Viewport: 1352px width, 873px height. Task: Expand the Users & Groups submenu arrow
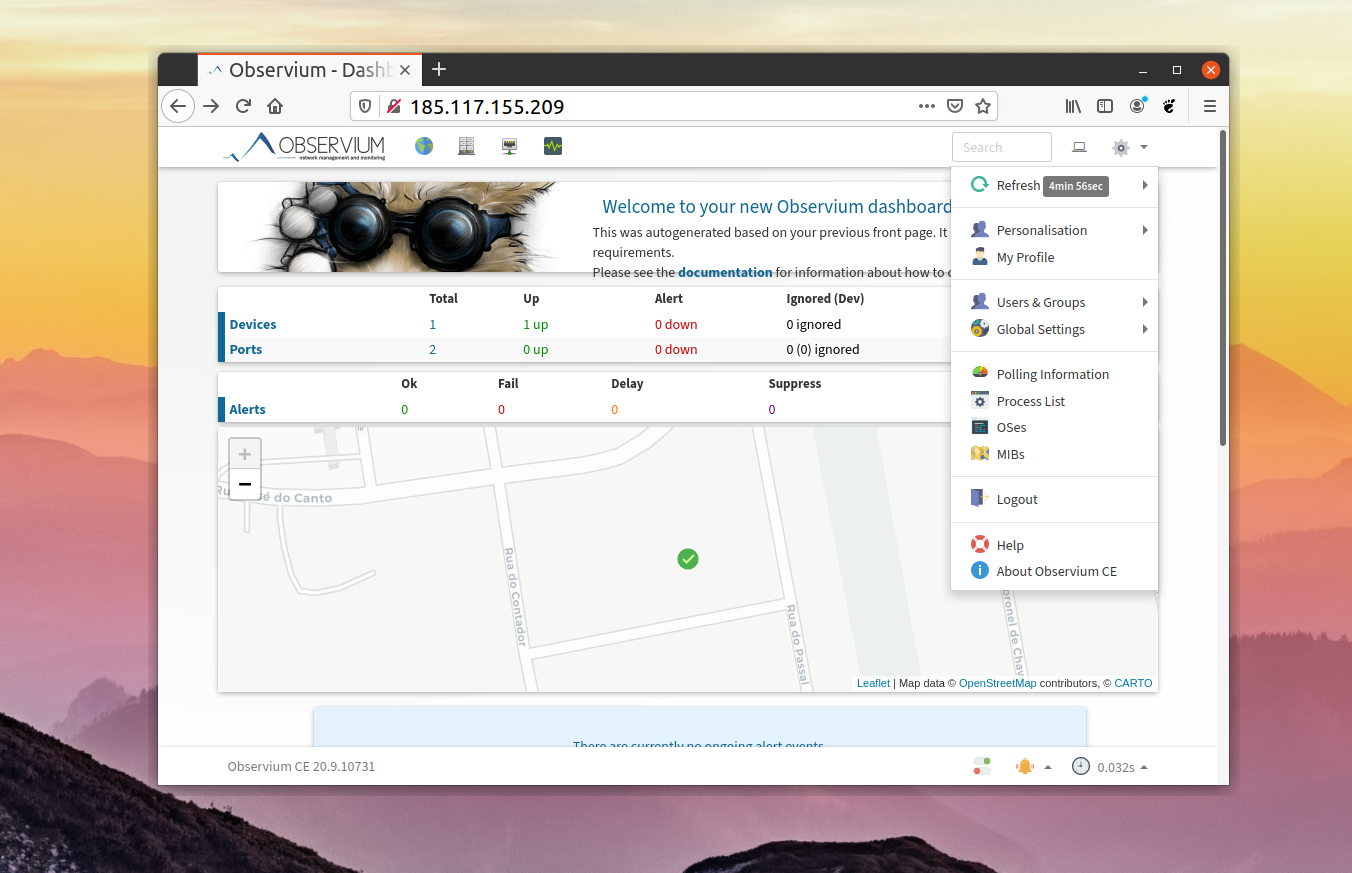click(1145, 302)
